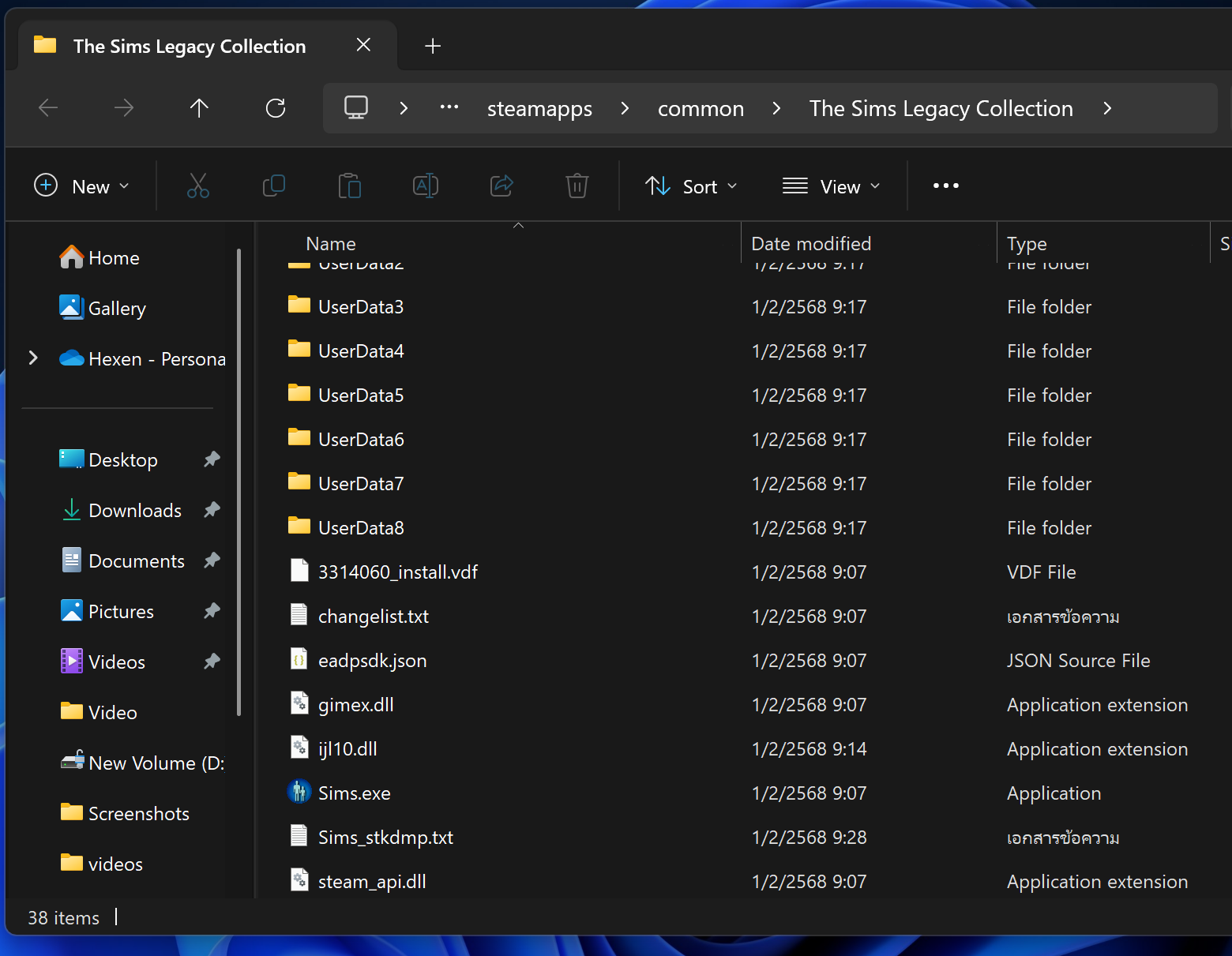
Task: Click the steam_api.dll file icon
Action: 299,879
